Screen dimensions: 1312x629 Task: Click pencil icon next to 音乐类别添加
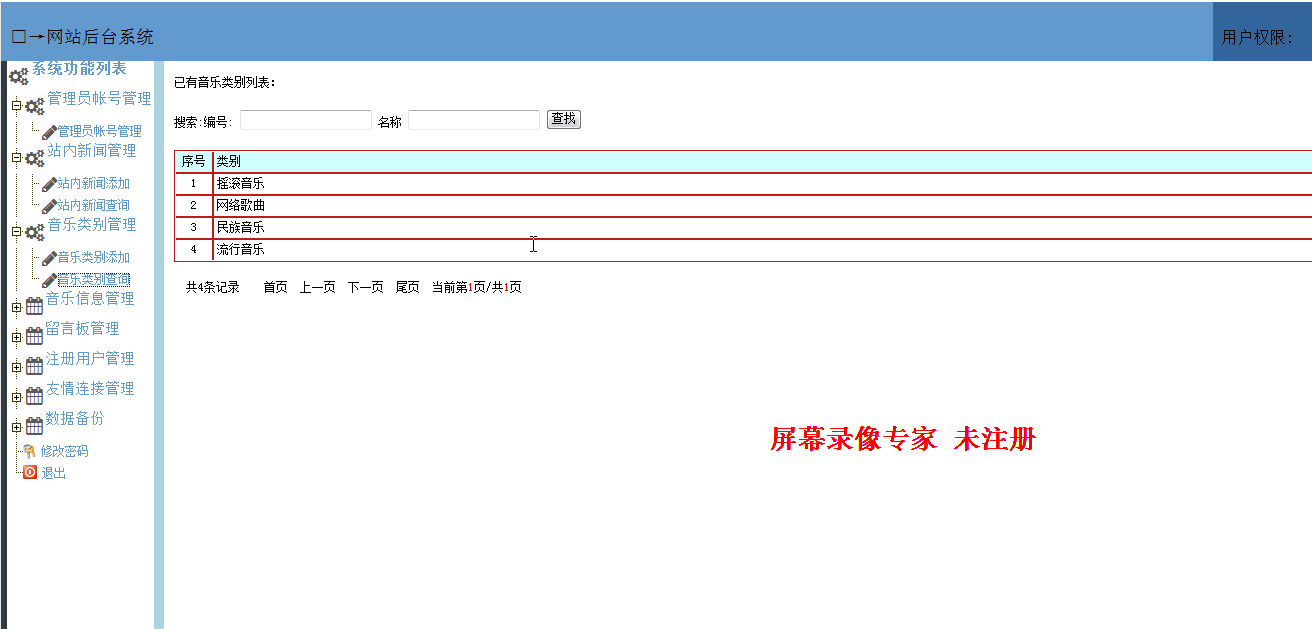tap(49, 258)
